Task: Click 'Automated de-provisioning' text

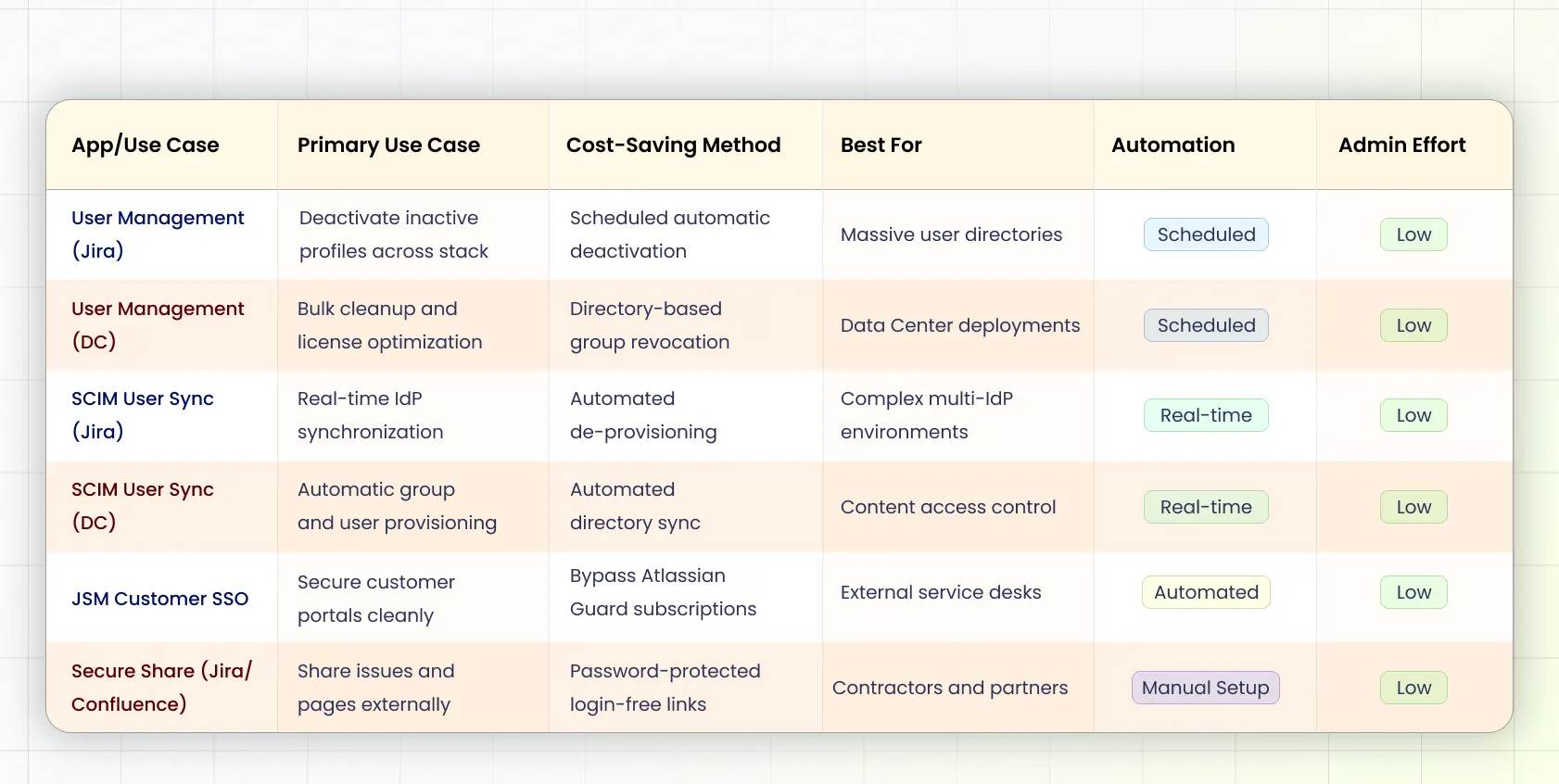Action: coord(643,415)
